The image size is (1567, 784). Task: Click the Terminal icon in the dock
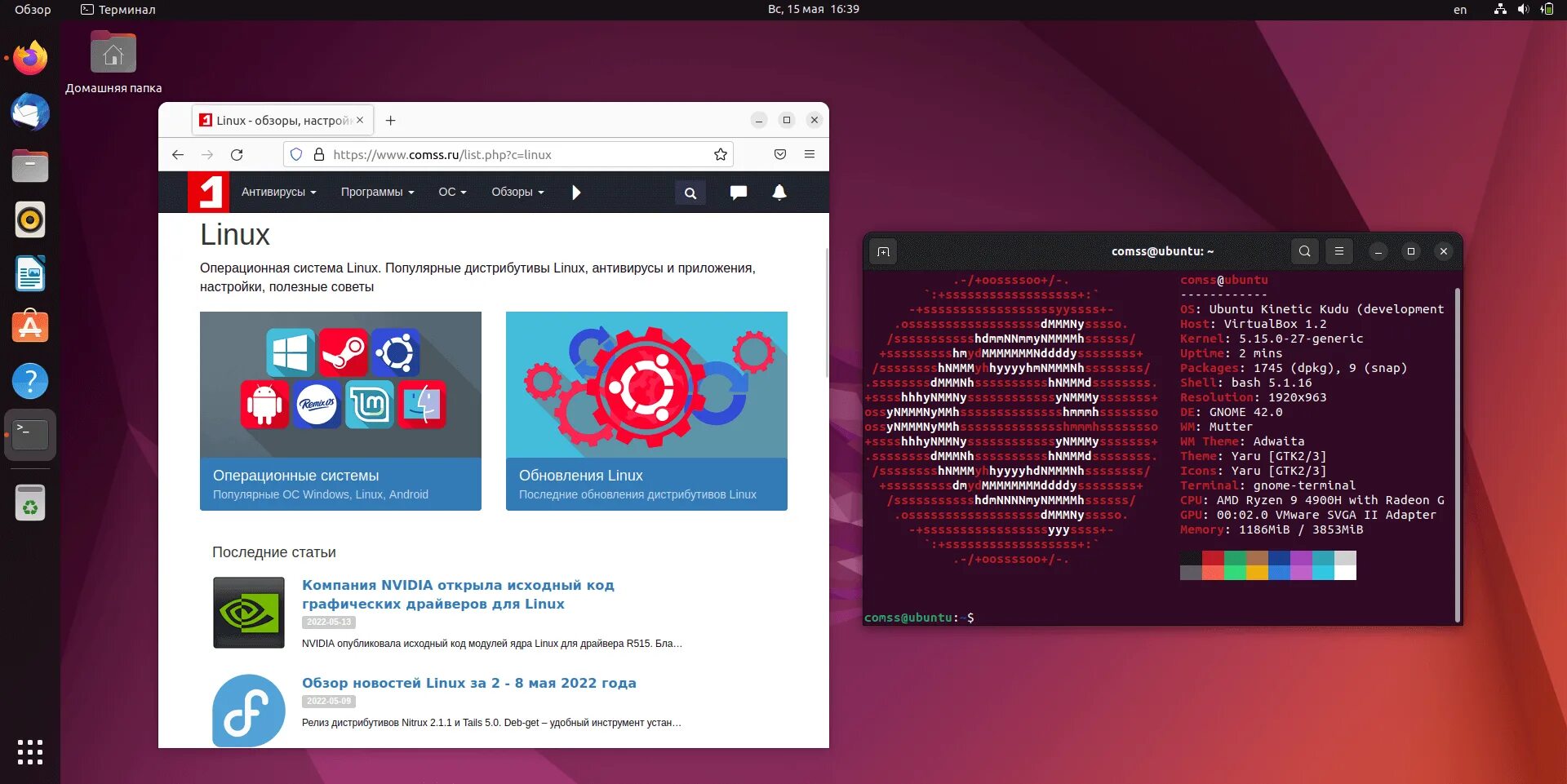(x=30, y=435)
